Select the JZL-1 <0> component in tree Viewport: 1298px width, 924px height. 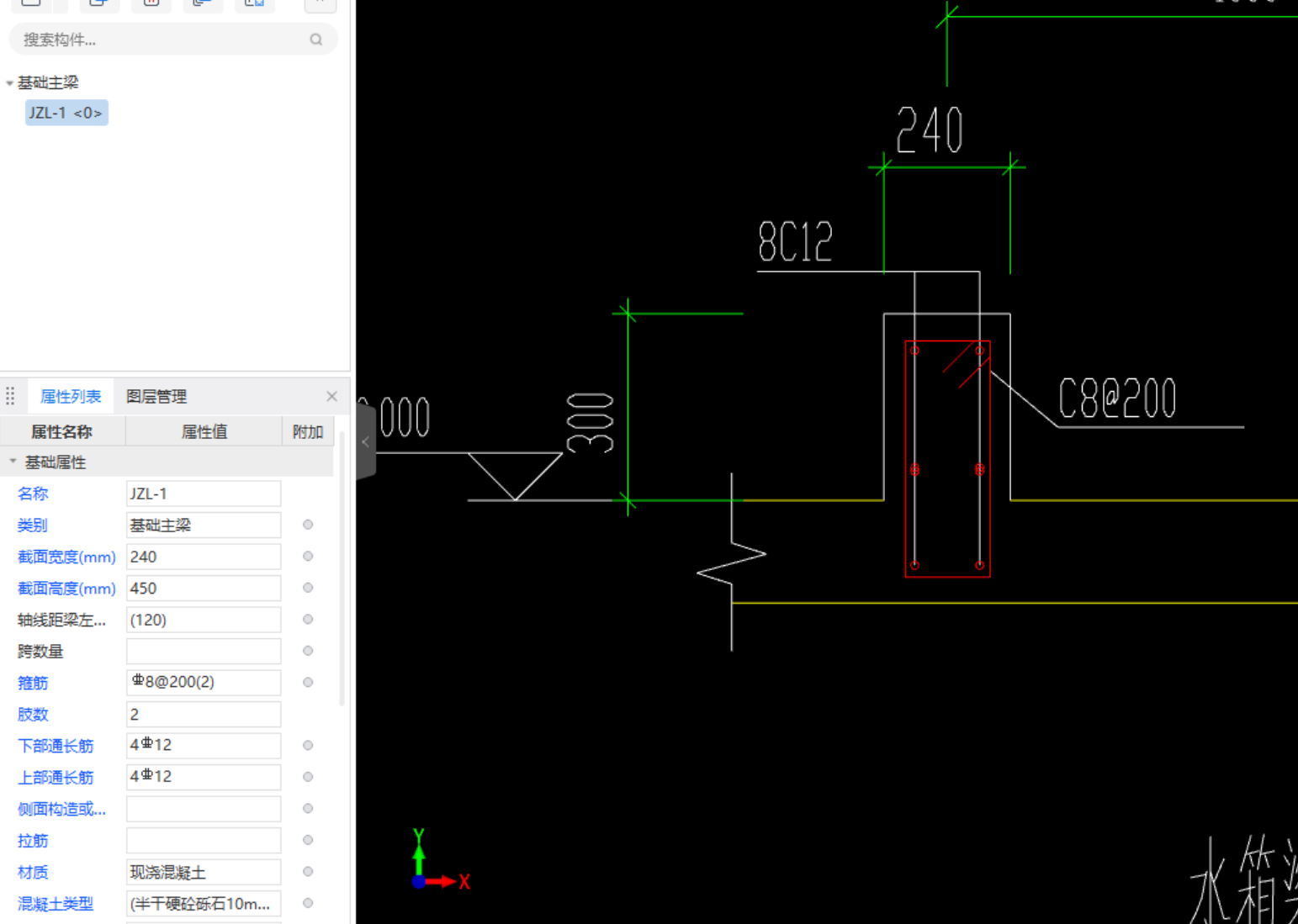(x=66, y=113)
